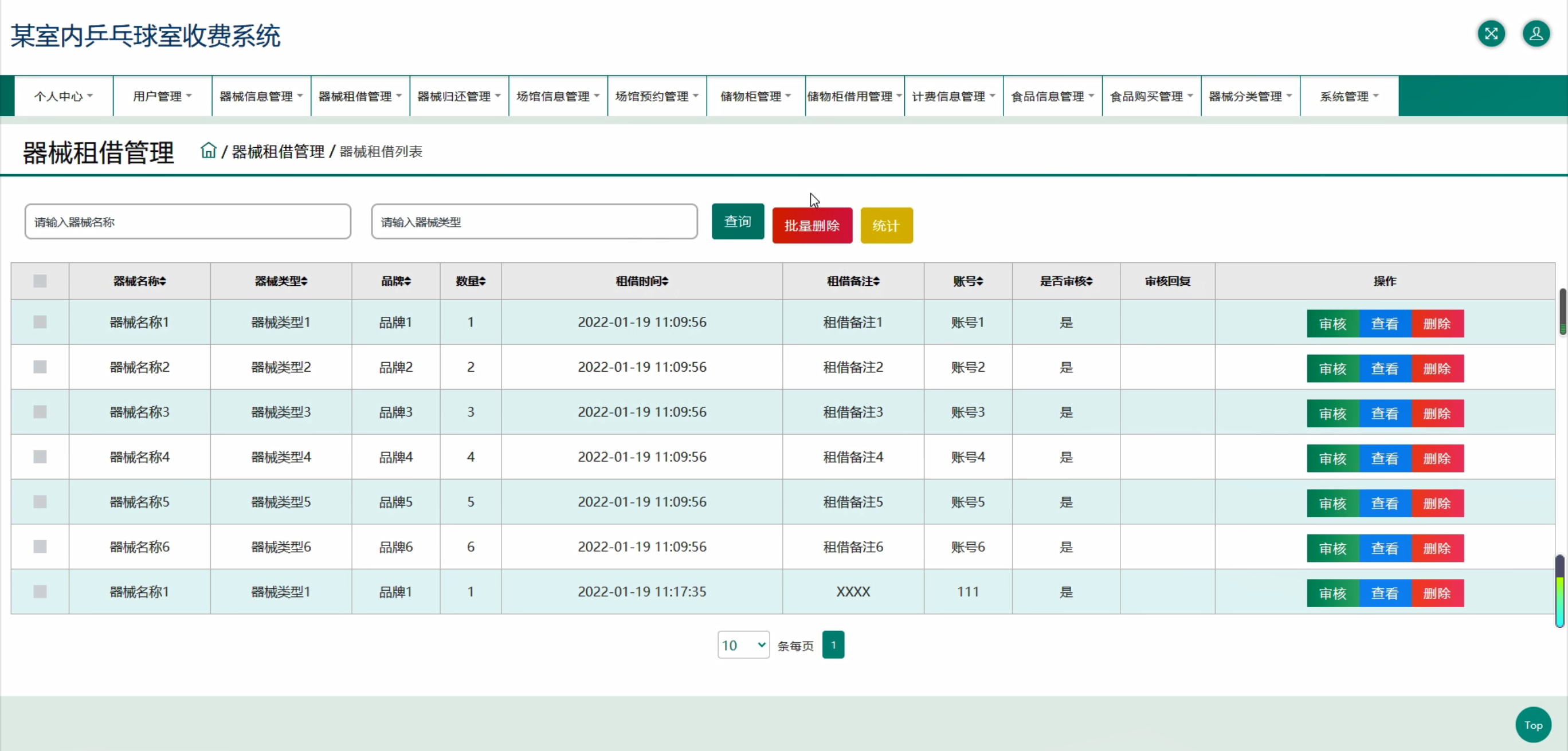Check the row checkbox for 器械名称3

click(x=40, y=412)
